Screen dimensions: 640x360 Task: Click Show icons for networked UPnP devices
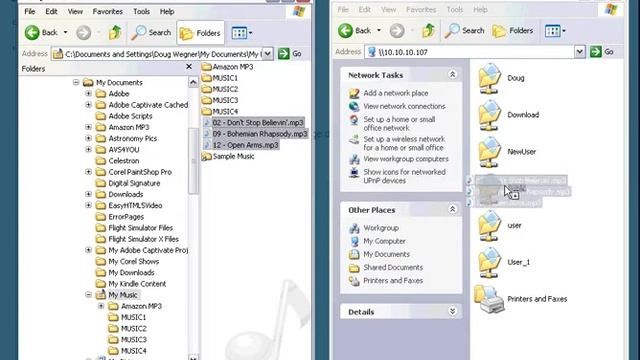[404, 176]
